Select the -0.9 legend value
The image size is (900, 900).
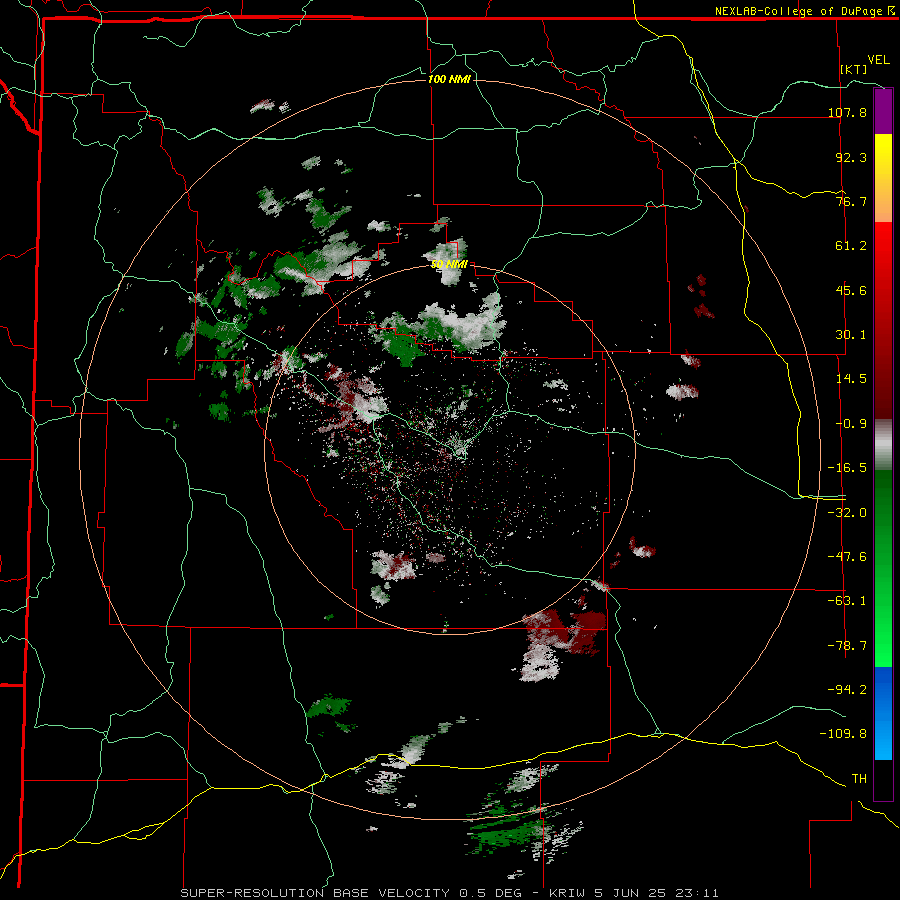pyautogui.click(x=851, y=424)
